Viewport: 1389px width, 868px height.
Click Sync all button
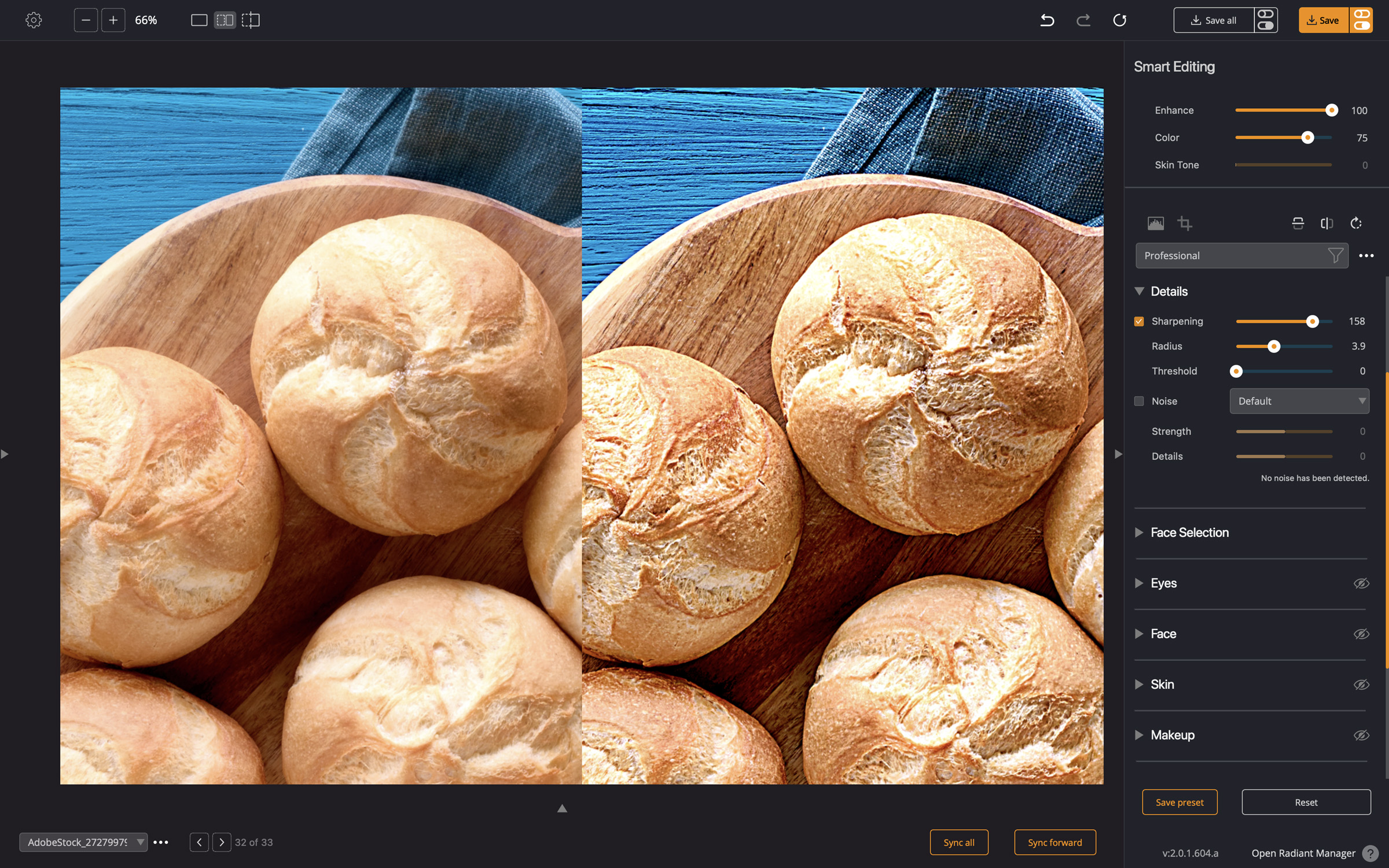tap(959, 843)
